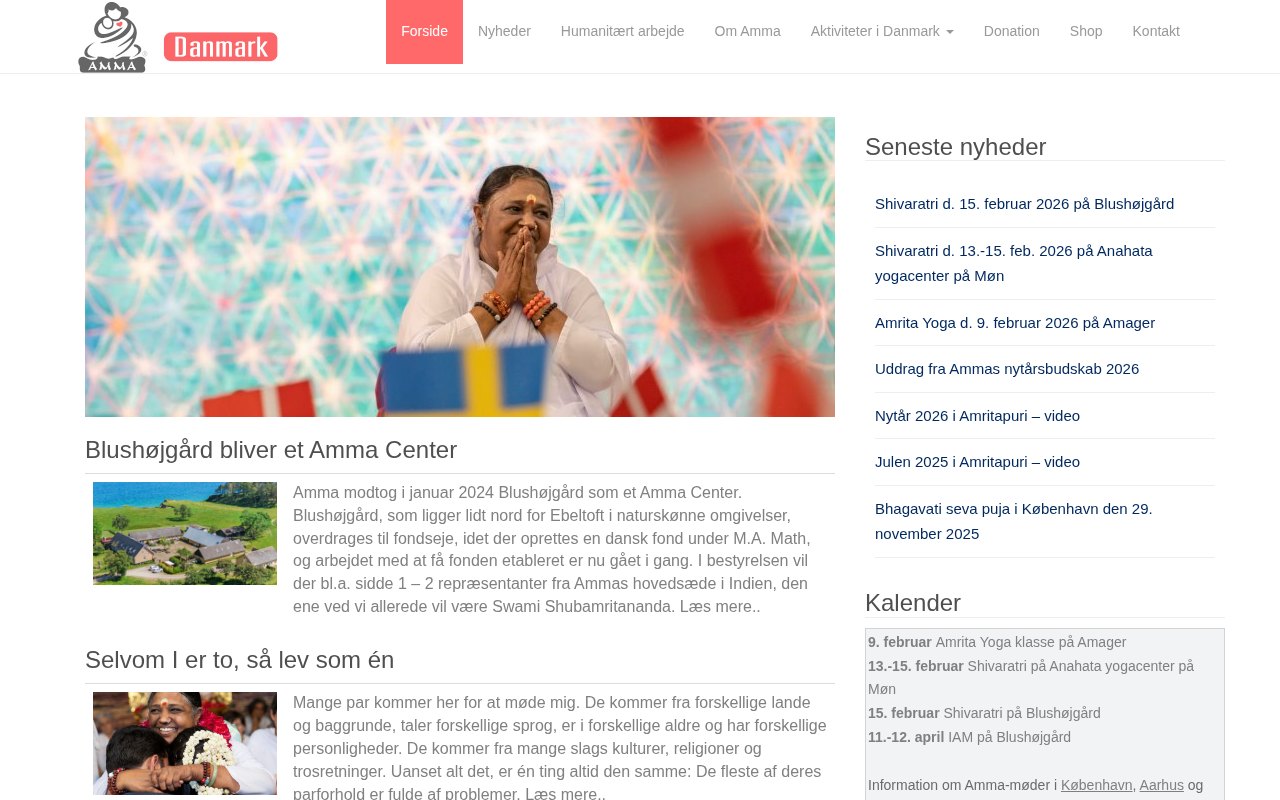Open Selvom I er to article heading
The image size is (1280, 800).
tap(240, 660)
